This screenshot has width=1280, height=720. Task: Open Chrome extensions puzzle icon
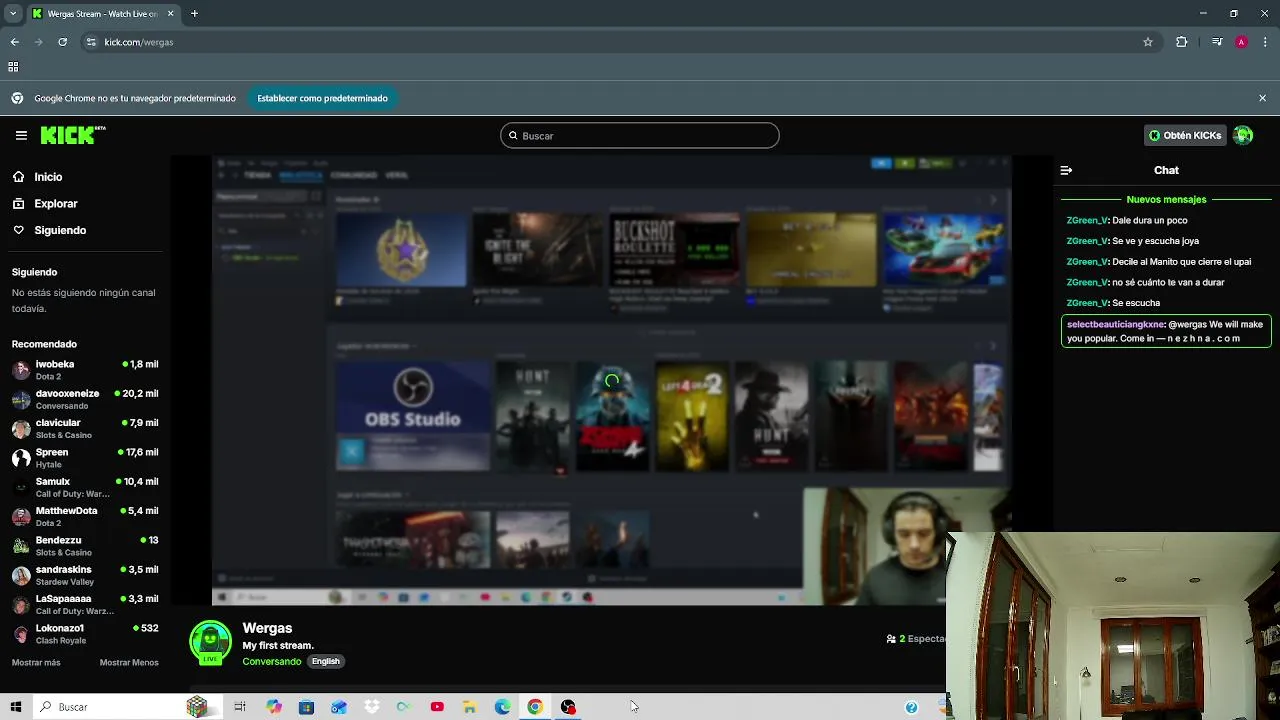tap(1182, 42)
